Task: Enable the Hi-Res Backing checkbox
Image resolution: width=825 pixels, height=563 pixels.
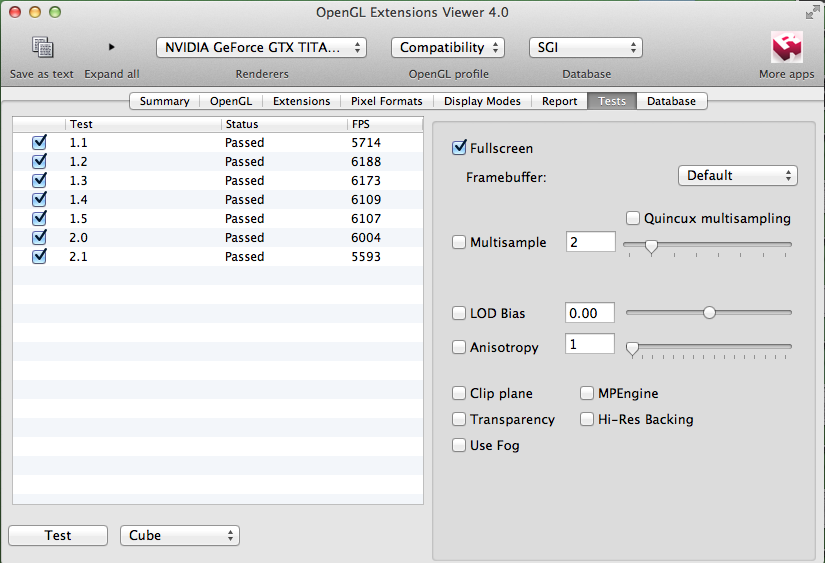Action: (587, 419)
